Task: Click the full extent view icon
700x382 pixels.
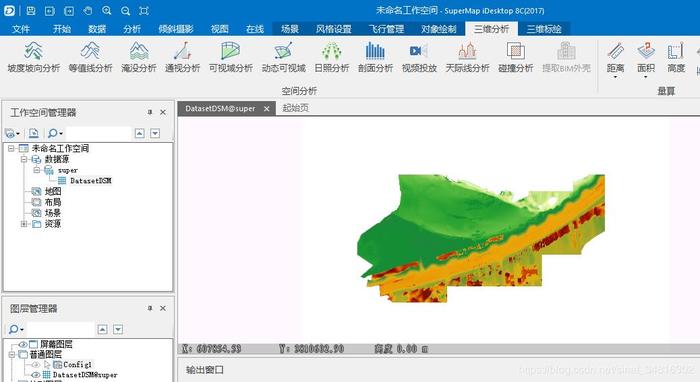Action: tap(144, 11)
